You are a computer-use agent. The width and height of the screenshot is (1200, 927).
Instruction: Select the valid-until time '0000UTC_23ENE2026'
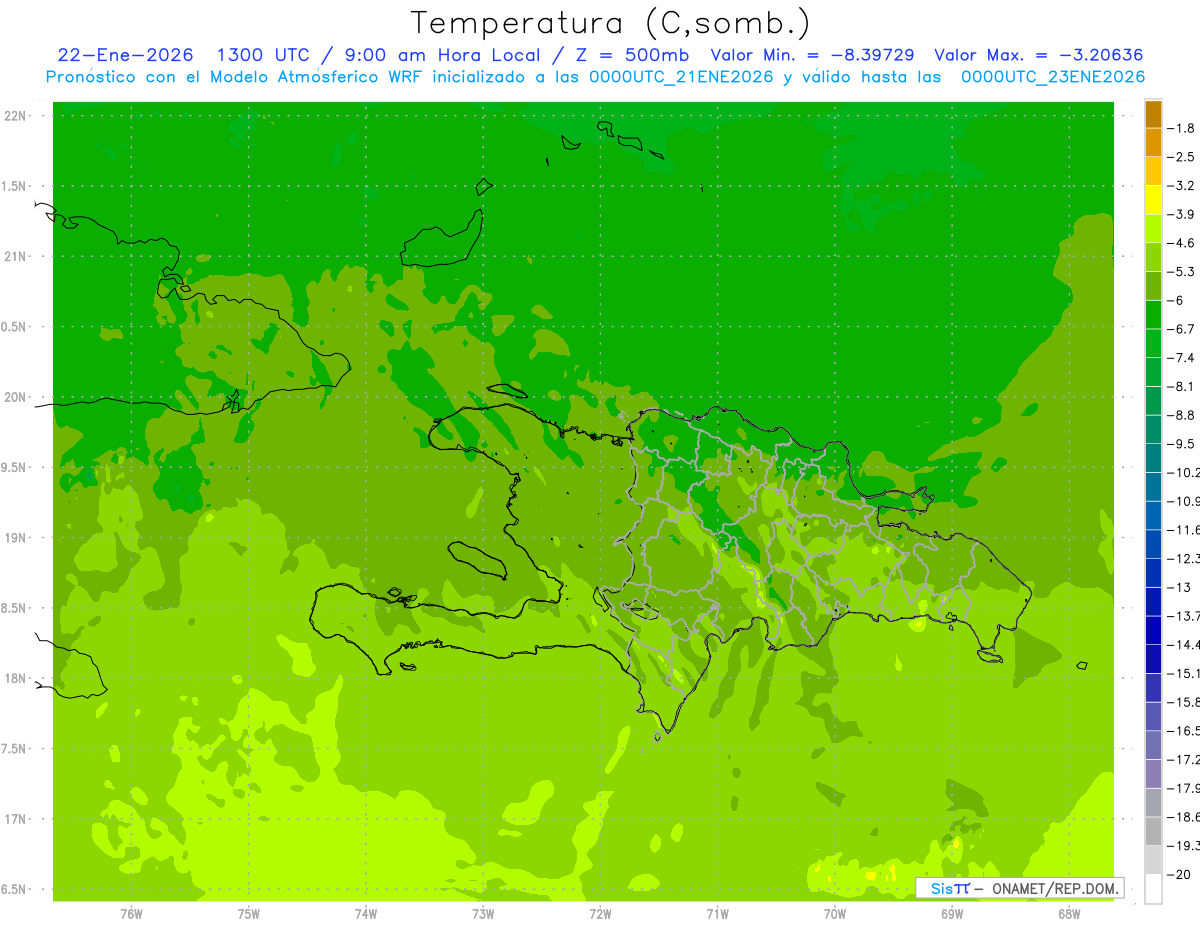point(1053,77)
